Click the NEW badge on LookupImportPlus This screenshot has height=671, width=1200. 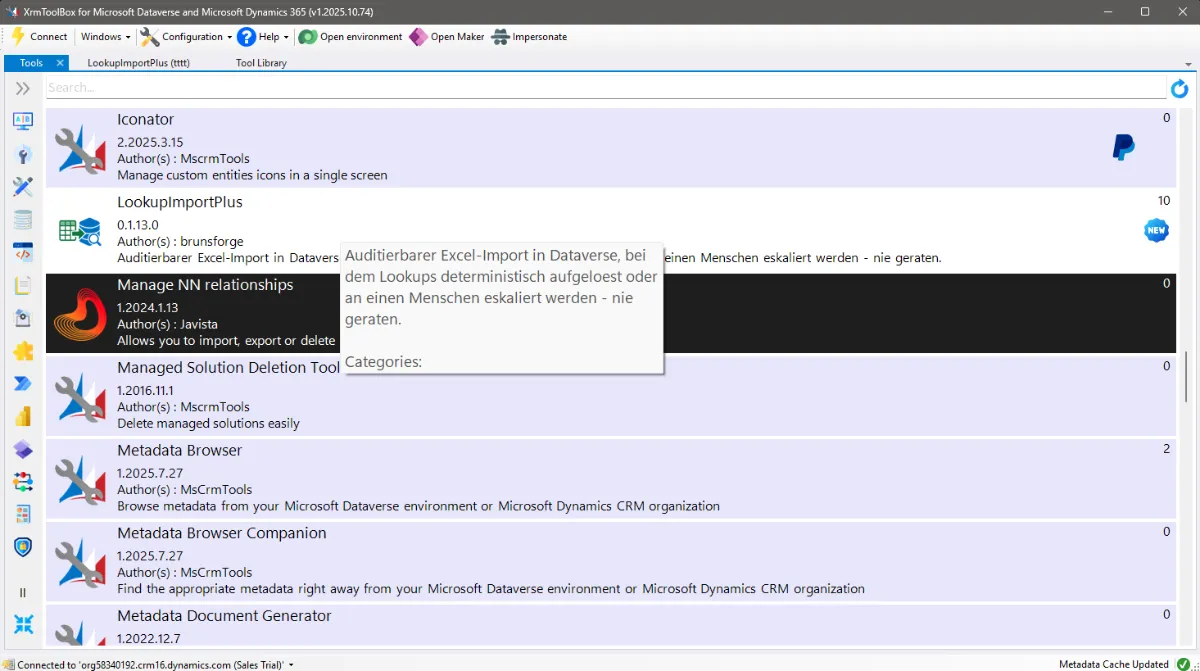(x=1156, y=230)
